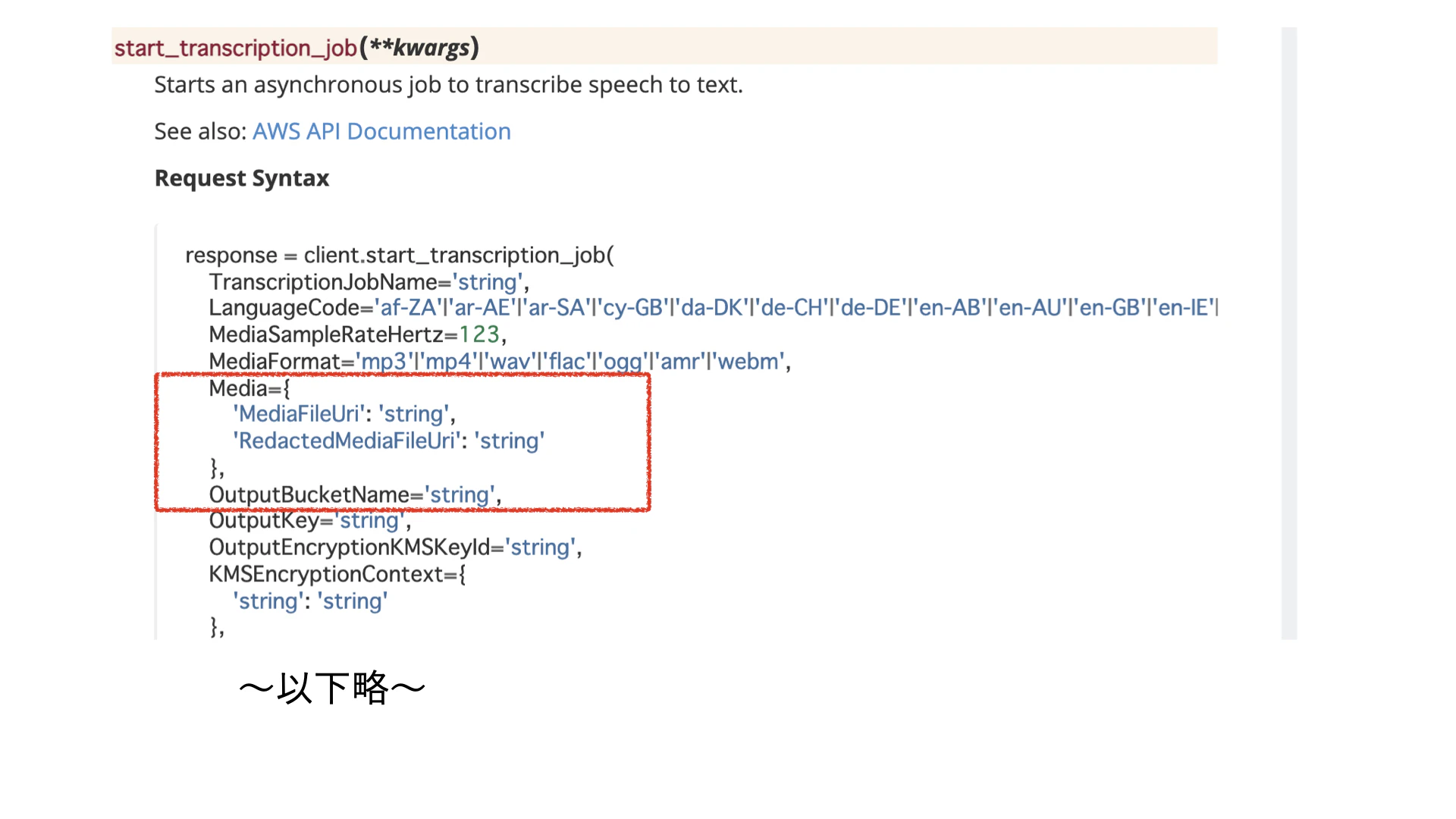Click the LanguageCode parameter line
The image size is (1456, 819).
[285, 308]
